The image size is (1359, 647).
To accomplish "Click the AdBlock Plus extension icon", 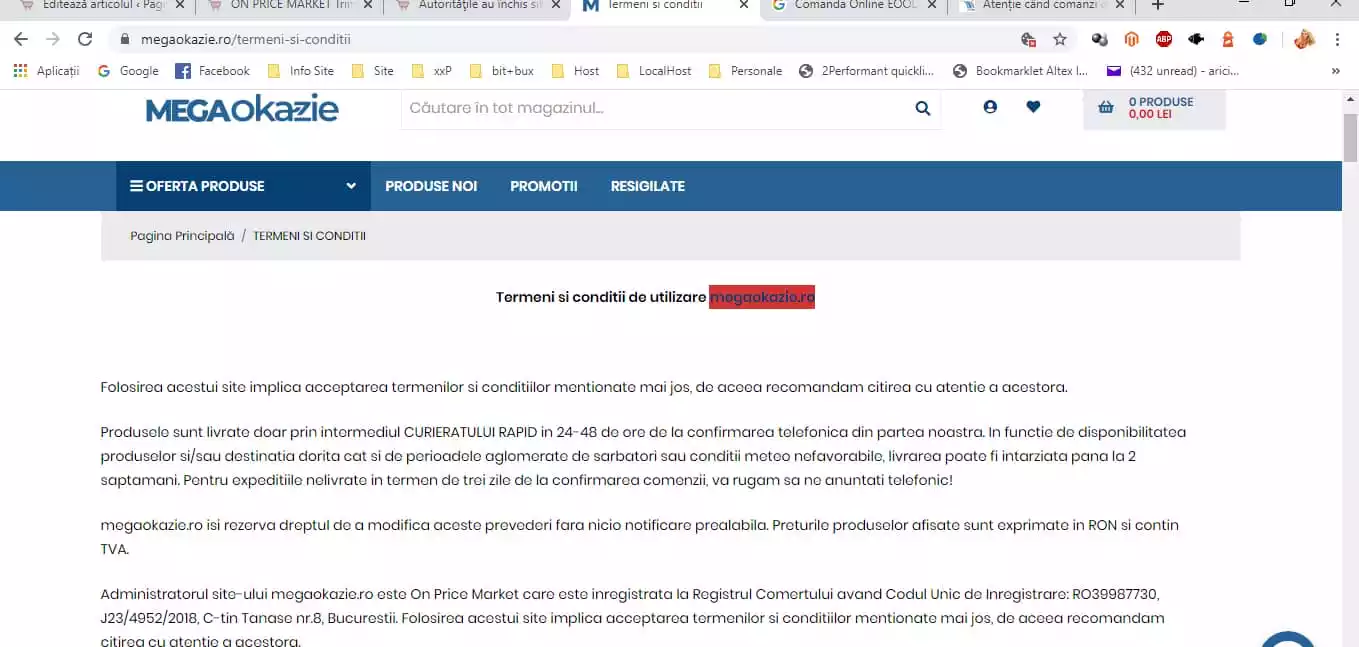I will (x=1164, y=40).
